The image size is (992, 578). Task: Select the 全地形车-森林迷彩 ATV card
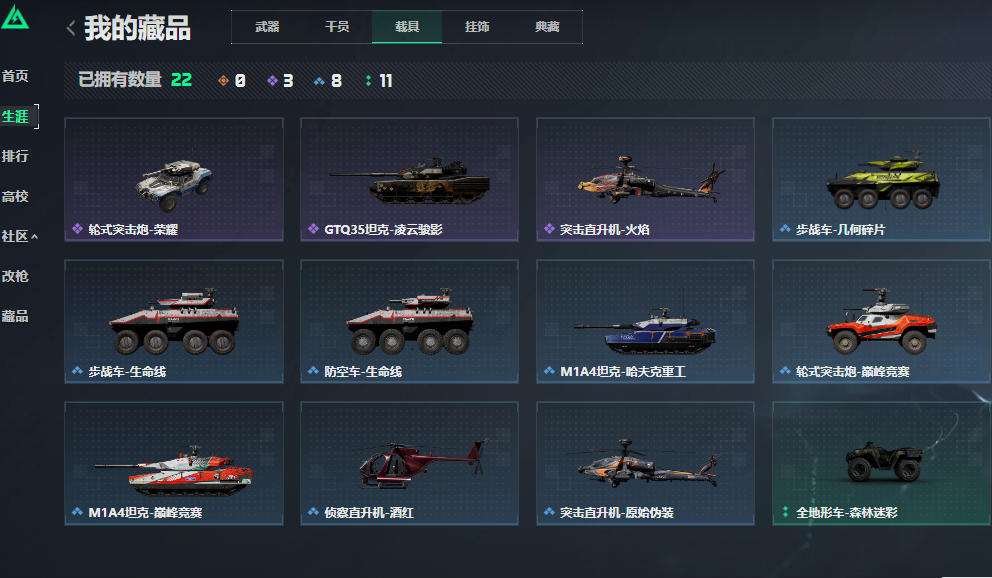(881, 464)
